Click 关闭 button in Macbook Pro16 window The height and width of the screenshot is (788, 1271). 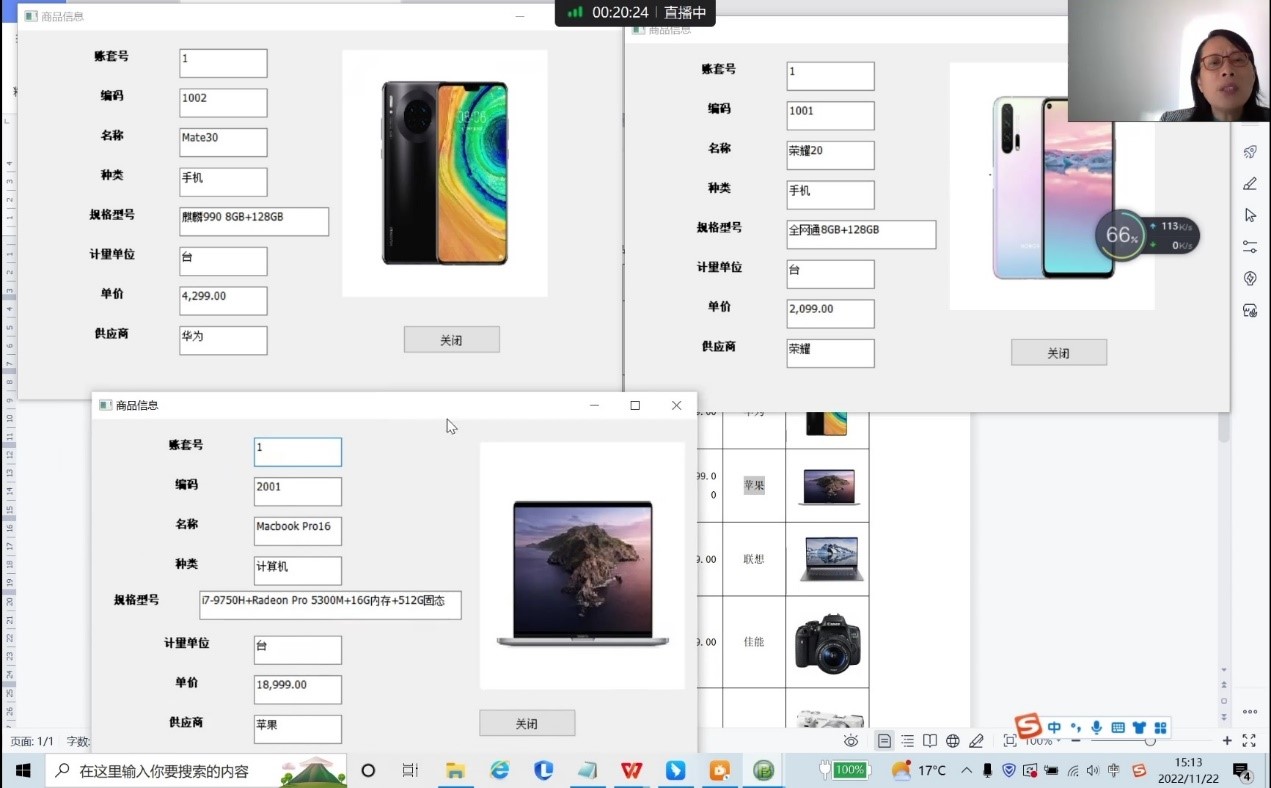tap(527, 723)
